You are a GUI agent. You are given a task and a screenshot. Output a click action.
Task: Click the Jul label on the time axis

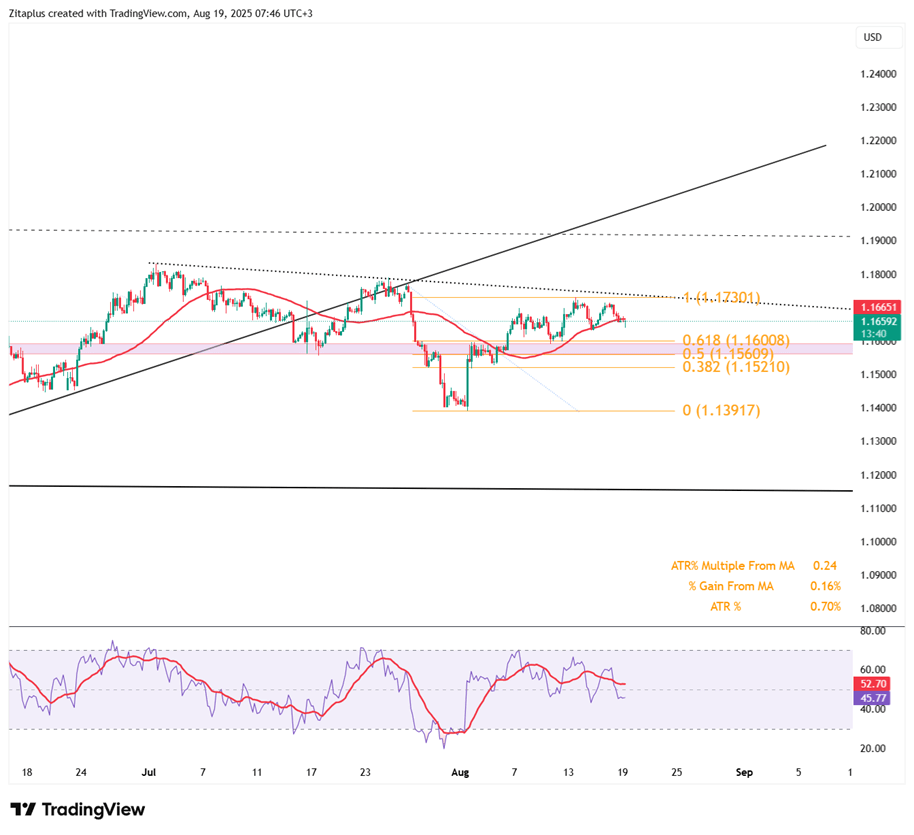[x=150, y=772]
